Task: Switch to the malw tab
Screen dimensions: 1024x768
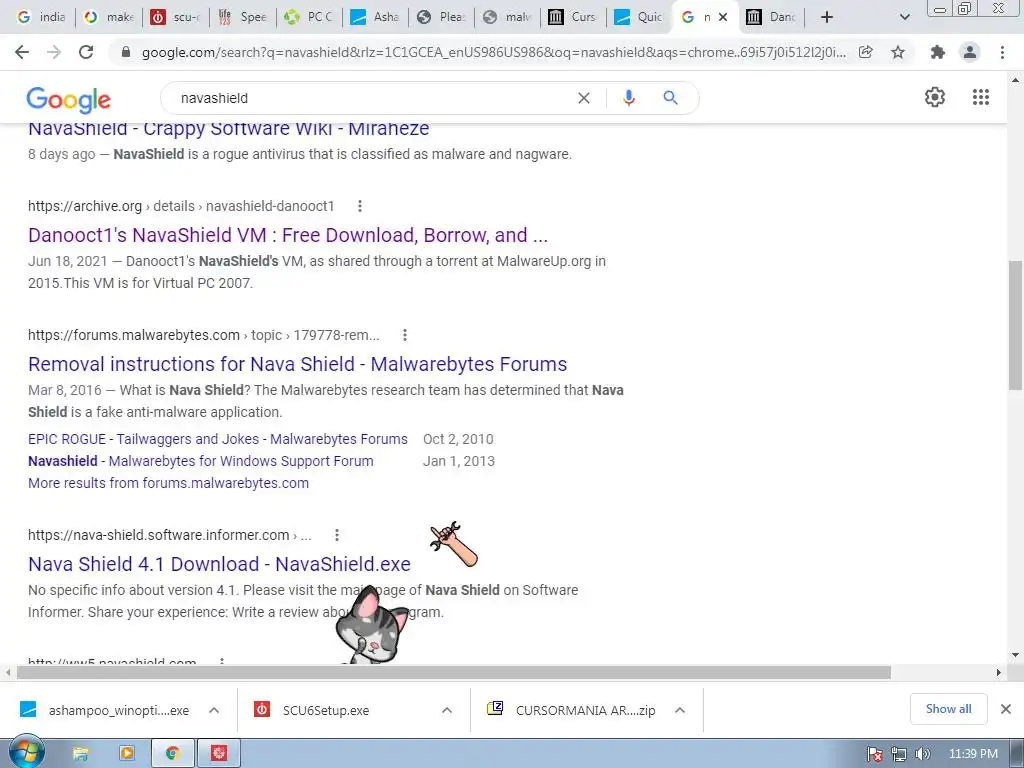Action: coord(508,17)
